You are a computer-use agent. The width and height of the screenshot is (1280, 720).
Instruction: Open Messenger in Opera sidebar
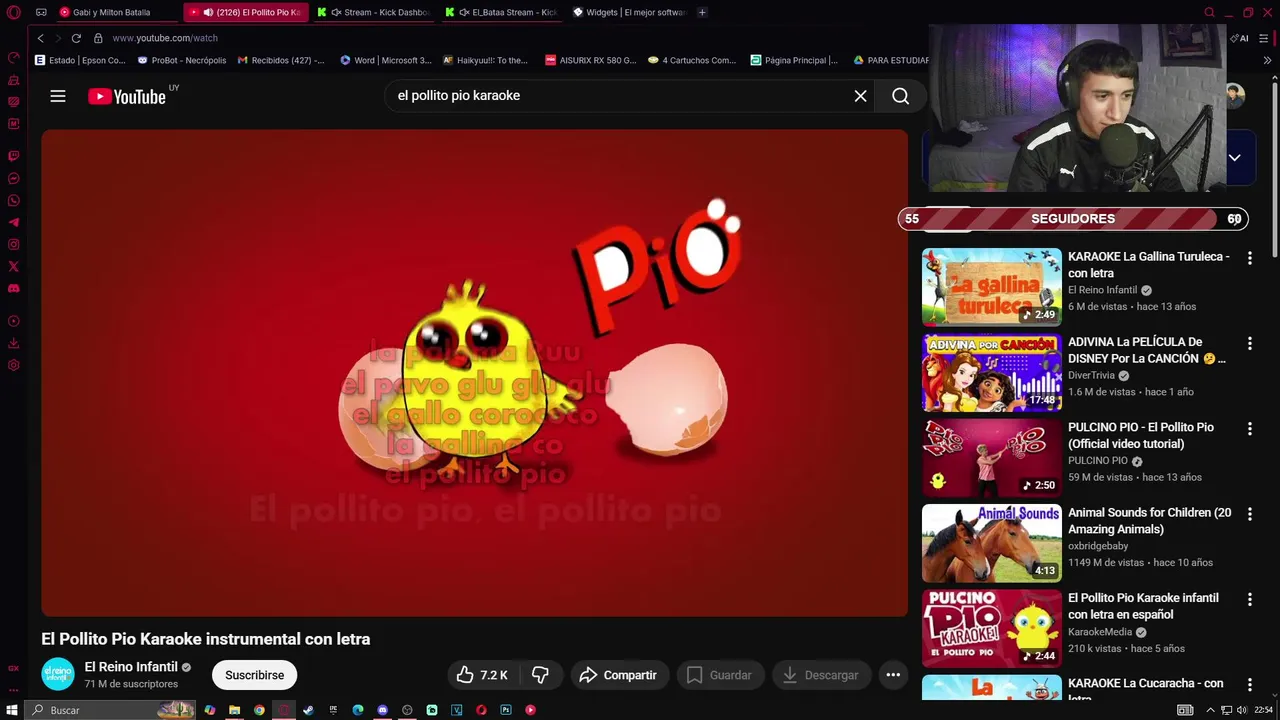(x=14, y=178)
